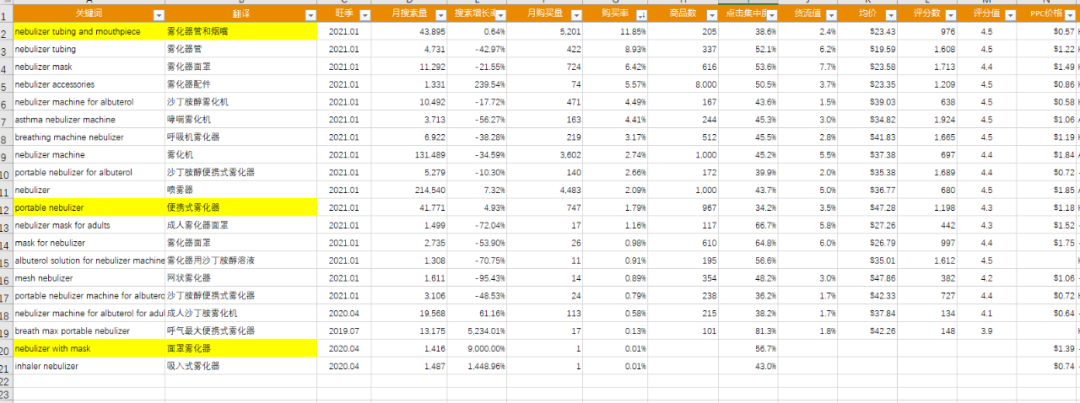Open the 月购买量 column filter dropdown
The width and height of the screenshot is (1080, 403).
point(576,14)
